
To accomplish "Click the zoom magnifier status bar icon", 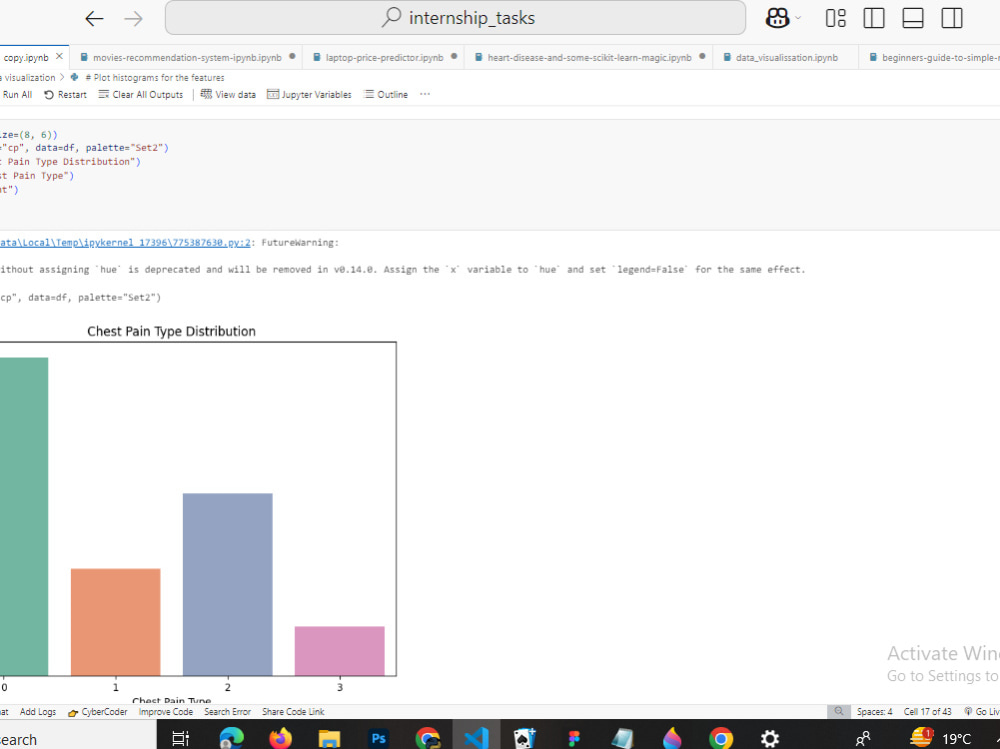I will (x=839, y=711).
